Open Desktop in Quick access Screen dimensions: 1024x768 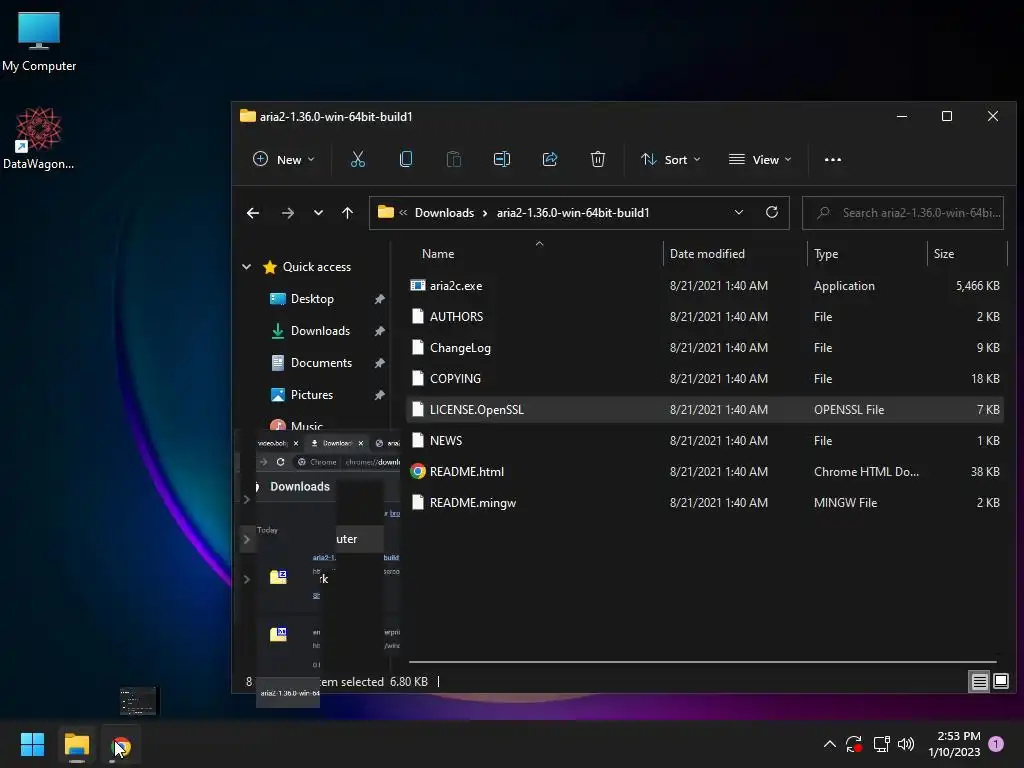(x=312, y=298)
